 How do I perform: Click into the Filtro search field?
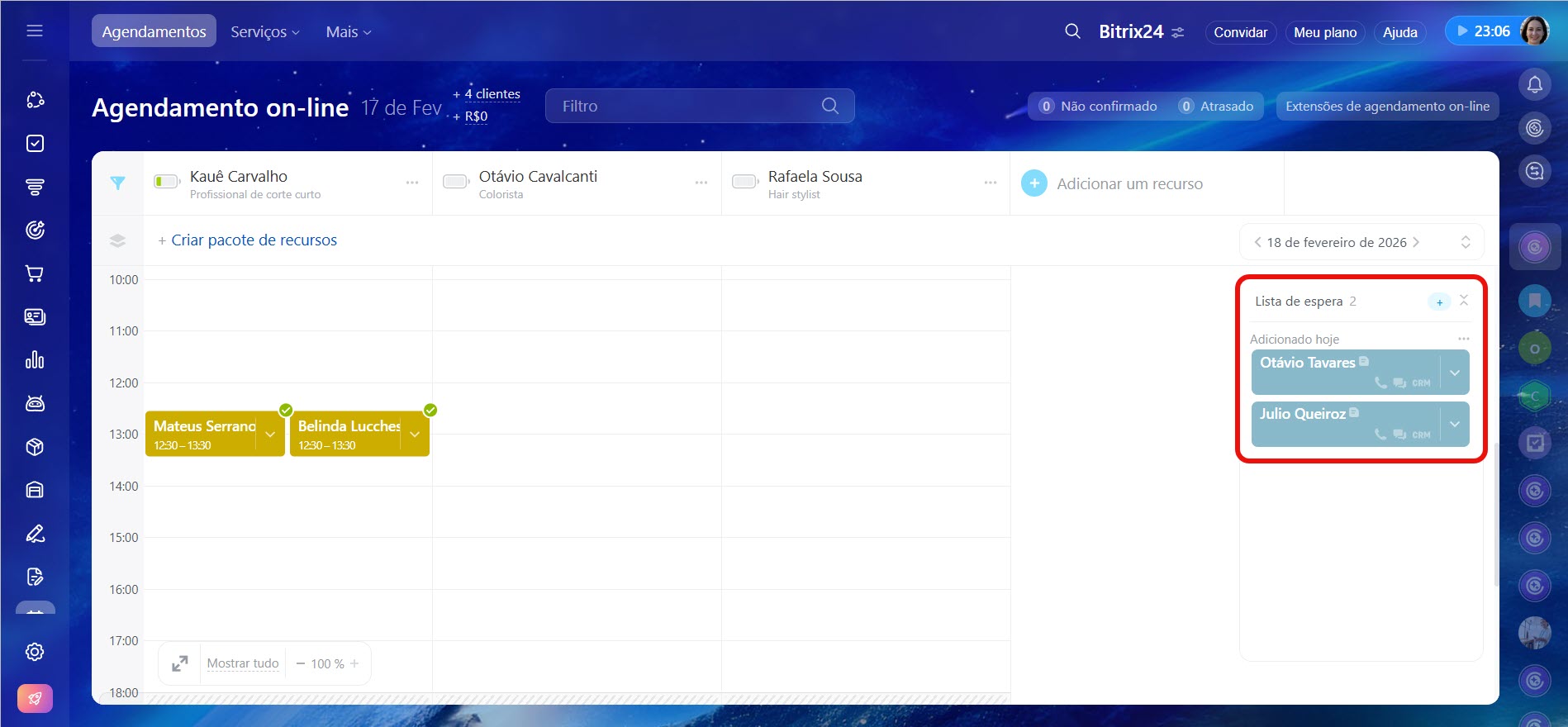point(686,106)
